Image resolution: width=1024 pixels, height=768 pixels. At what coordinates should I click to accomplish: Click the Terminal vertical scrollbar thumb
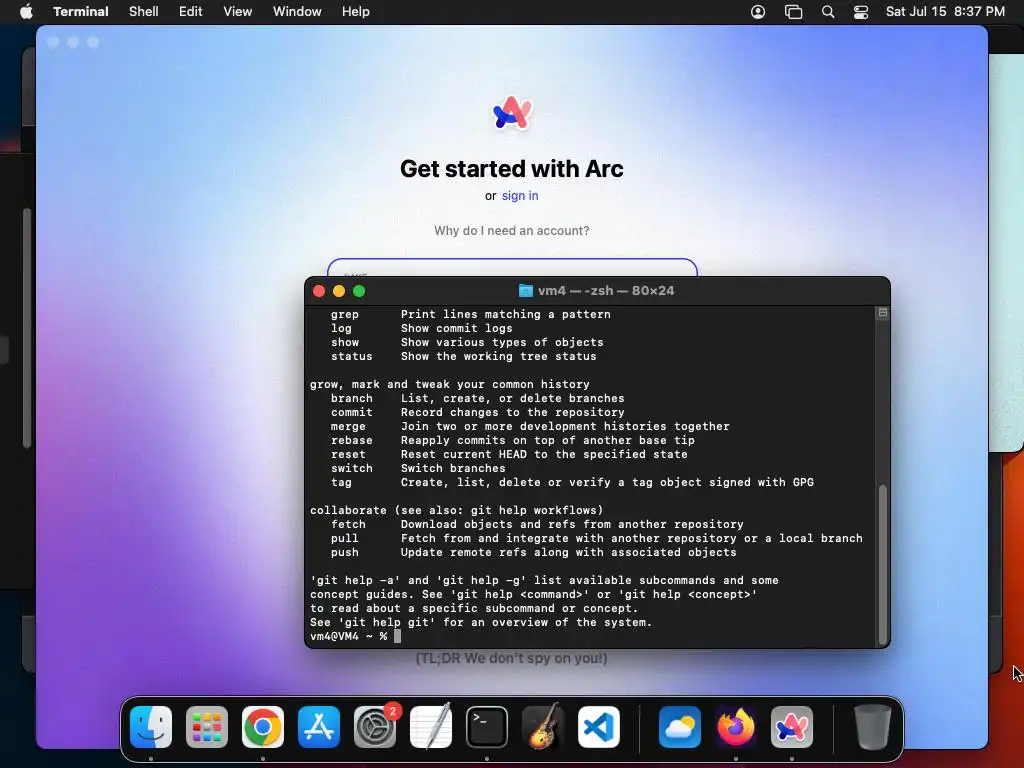(883, 564)
